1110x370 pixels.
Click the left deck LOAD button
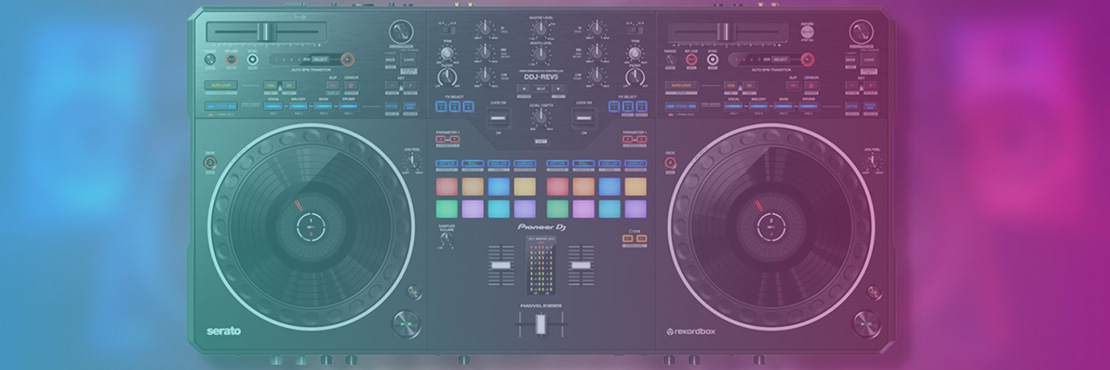409,60
